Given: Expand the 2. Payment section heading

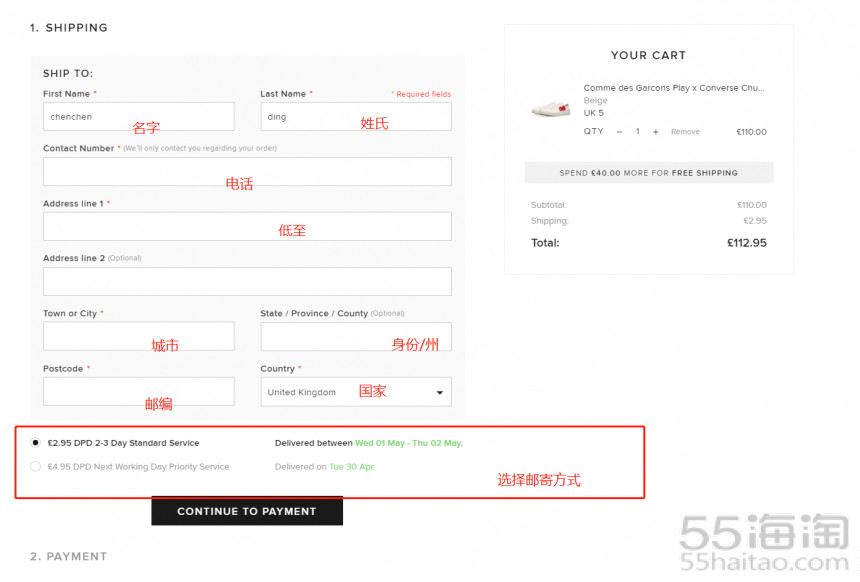Looking at the screenshot, I should (68, 557).
